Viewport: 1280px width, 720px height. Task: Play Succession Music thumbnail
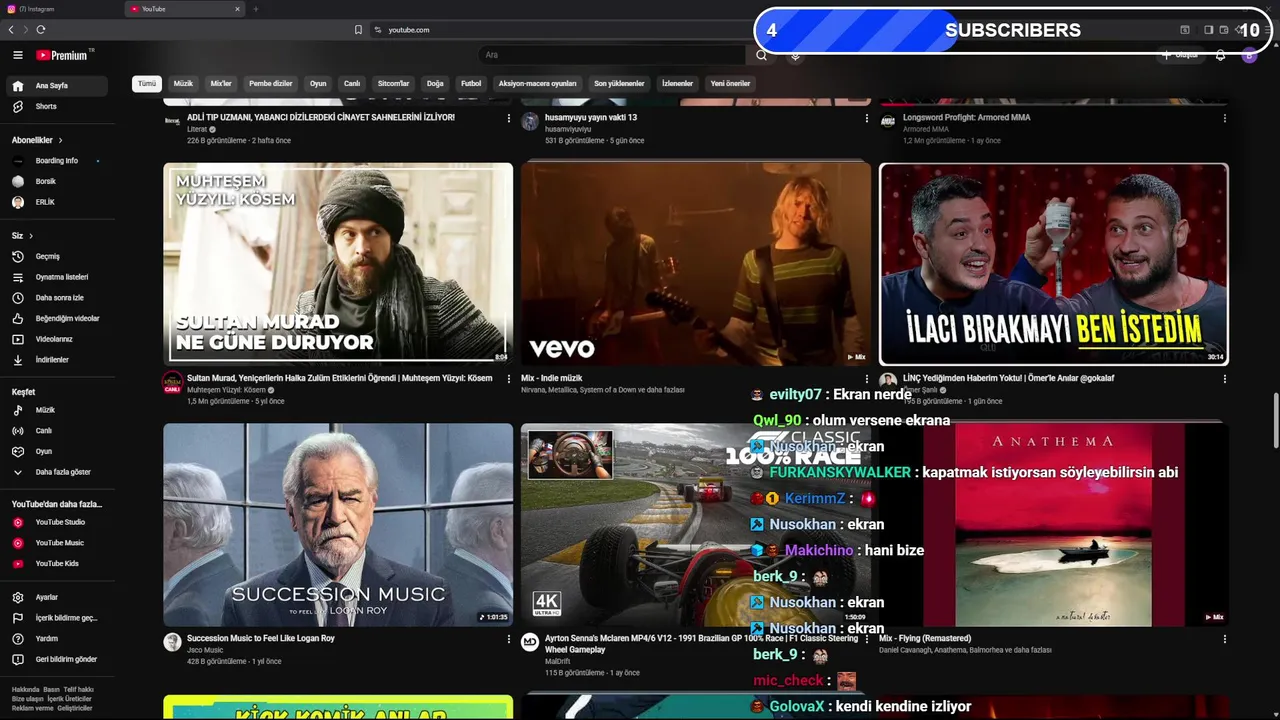tap(338, 525)
